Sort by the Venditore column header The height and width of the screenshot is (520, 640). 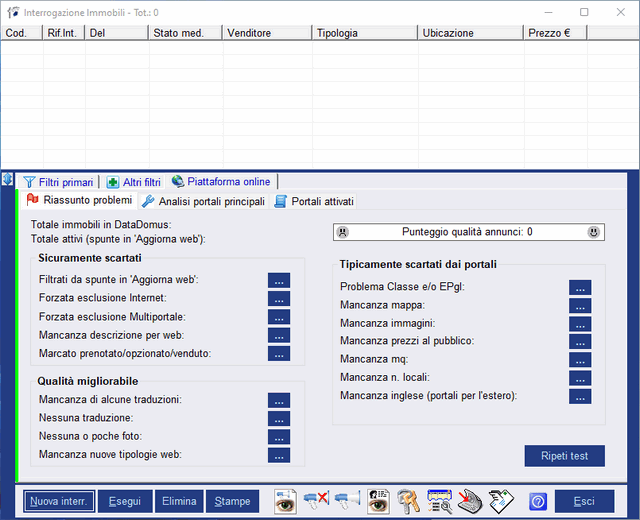pyautogui.click(x=267, y=33)
